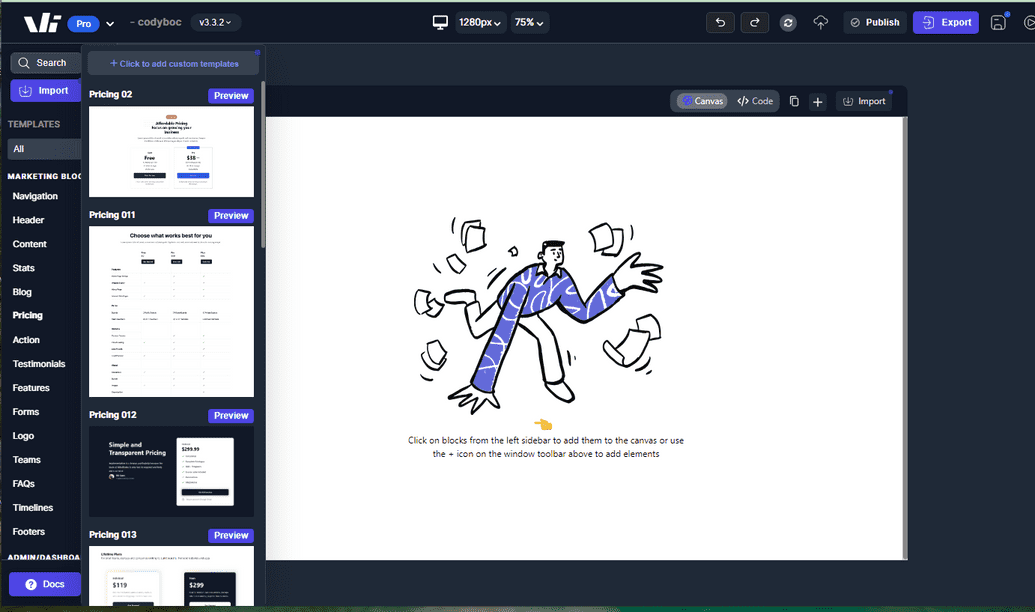Select the All templates filter
This screenshot has width=1035, height=612.
(x=44, y=149)
